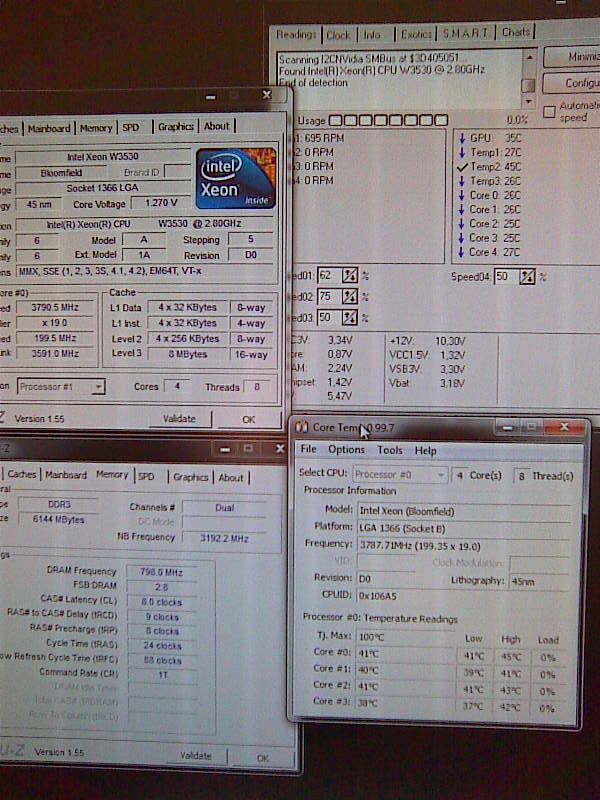The height and width of the screenshot is (800, 600).
Task: Select Graphics tab in lower CPU-Z window
Action: click(x=190, y=477)
